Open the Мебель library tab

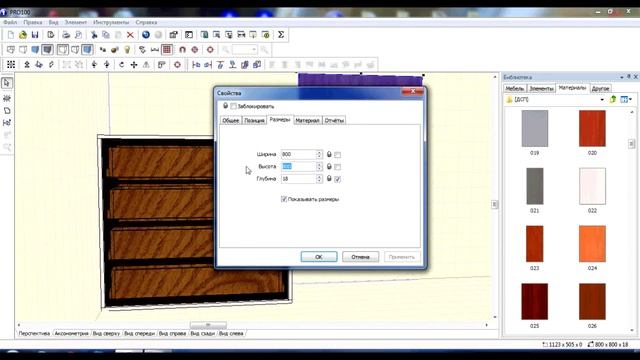[515, 88]
